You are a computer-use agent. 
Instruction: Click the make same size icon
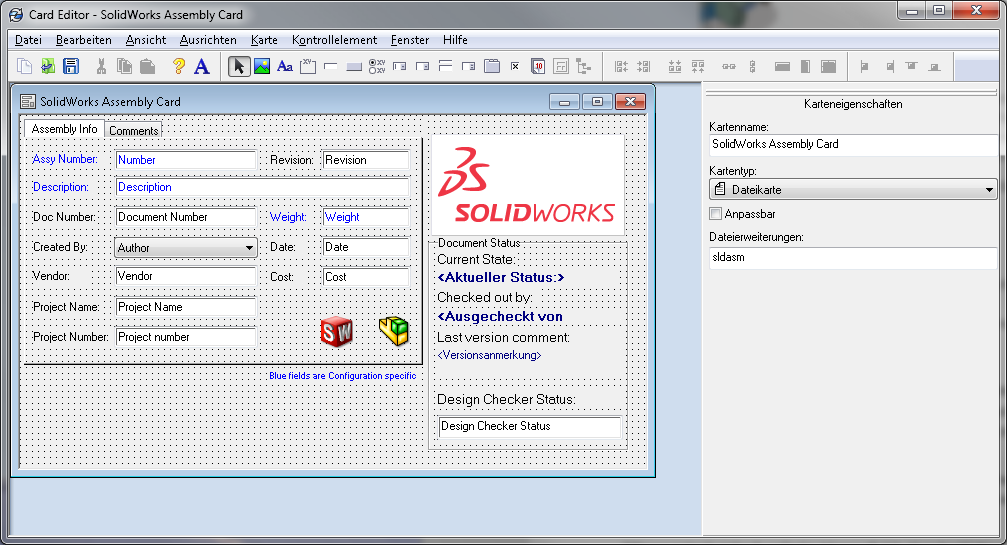(828, 66)
